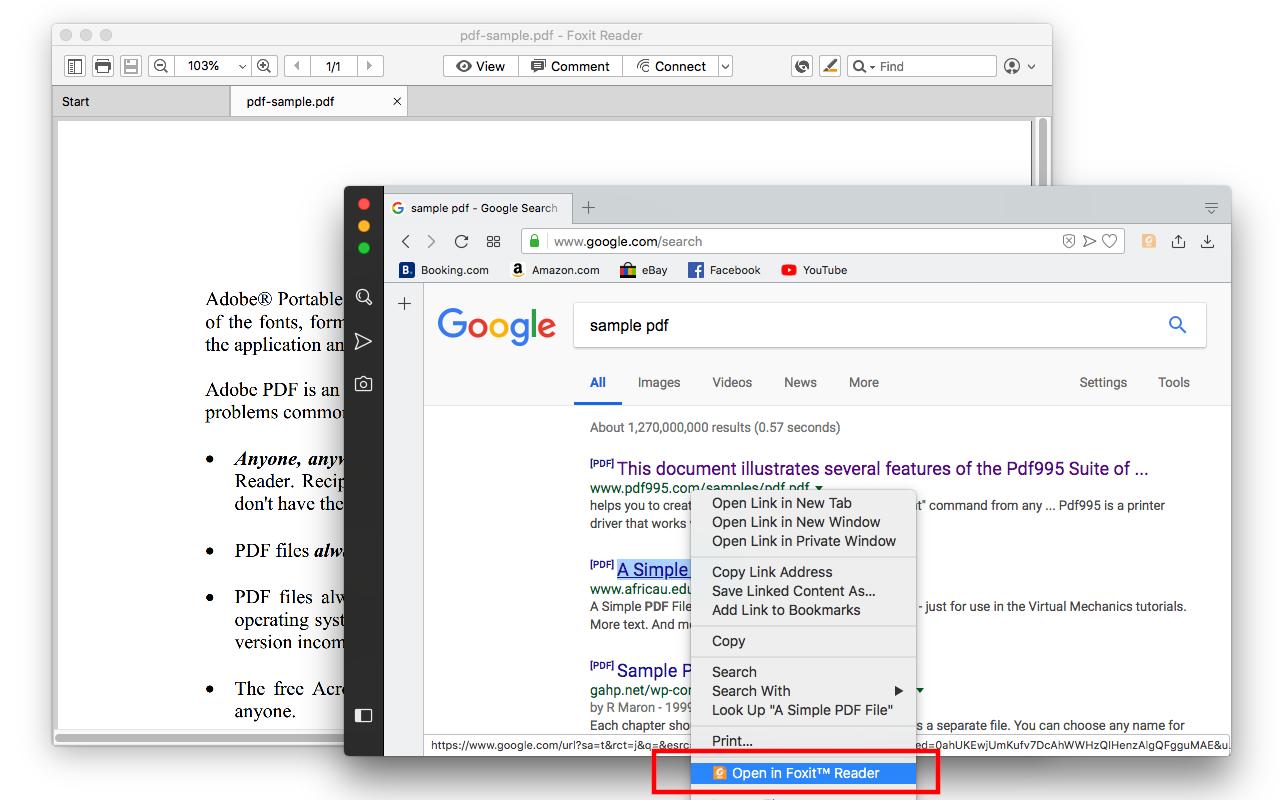This screenshot has width=1280, height=800.
Task: Choose Open Link in Private Window
Action: tap(803, 541)
